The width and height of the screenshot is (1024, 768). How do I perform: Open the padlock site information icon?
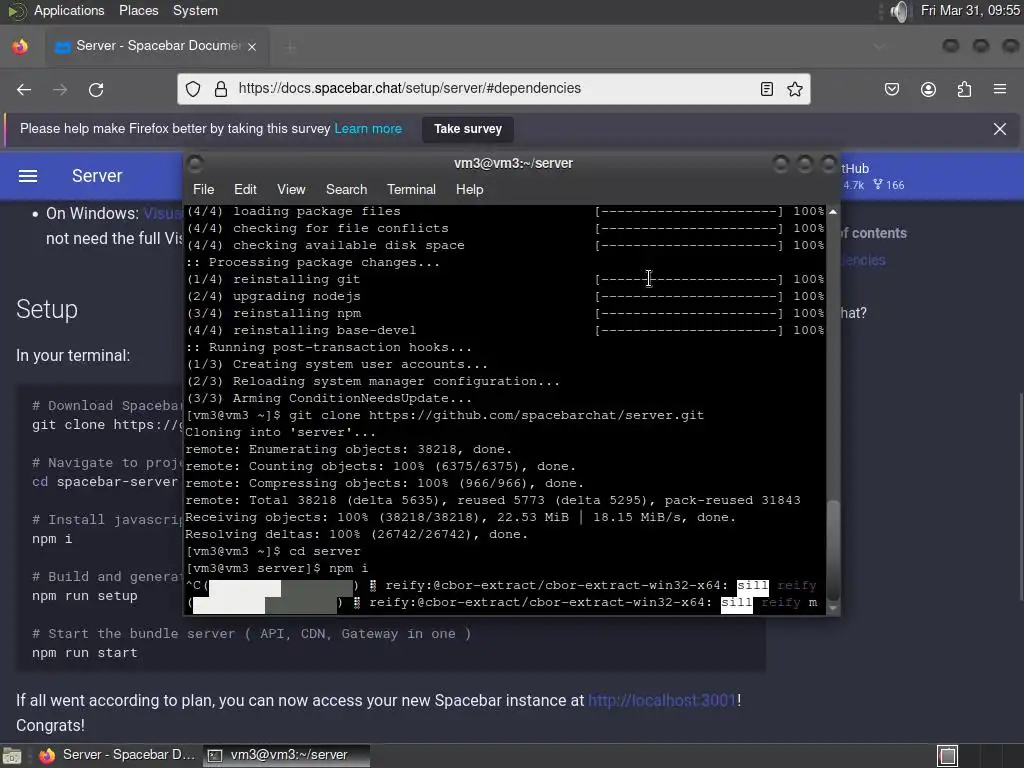(x=221, y=89)
